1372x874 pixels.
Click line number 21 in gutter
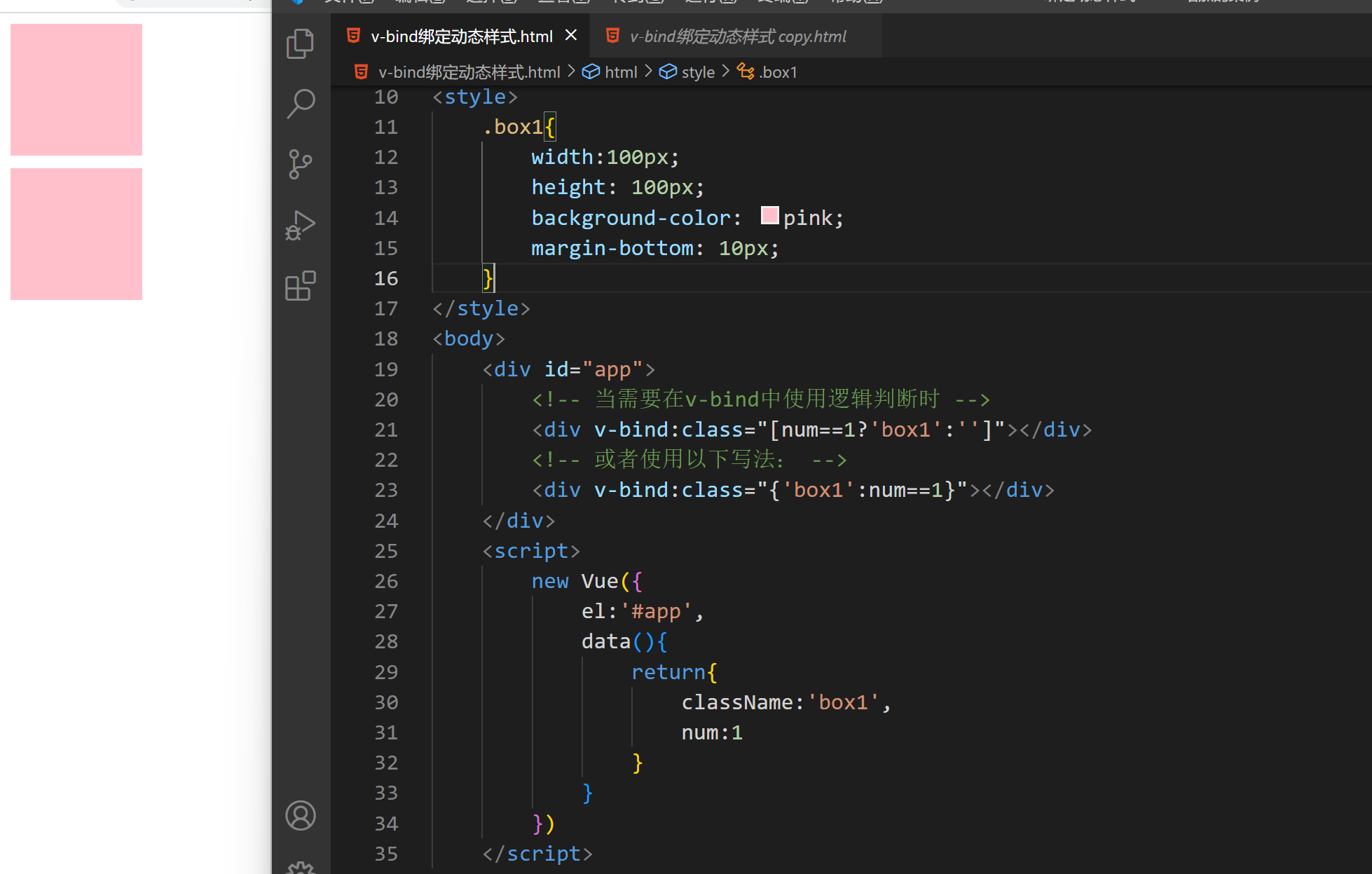(x=386, y=430)
